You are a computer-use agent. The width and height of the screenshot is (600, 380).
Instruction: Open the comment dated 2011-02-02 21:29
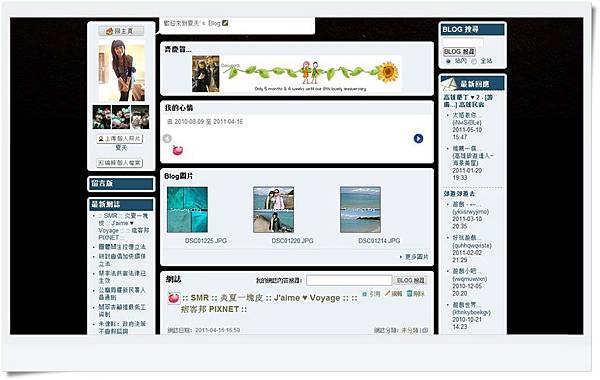[472, 249]
